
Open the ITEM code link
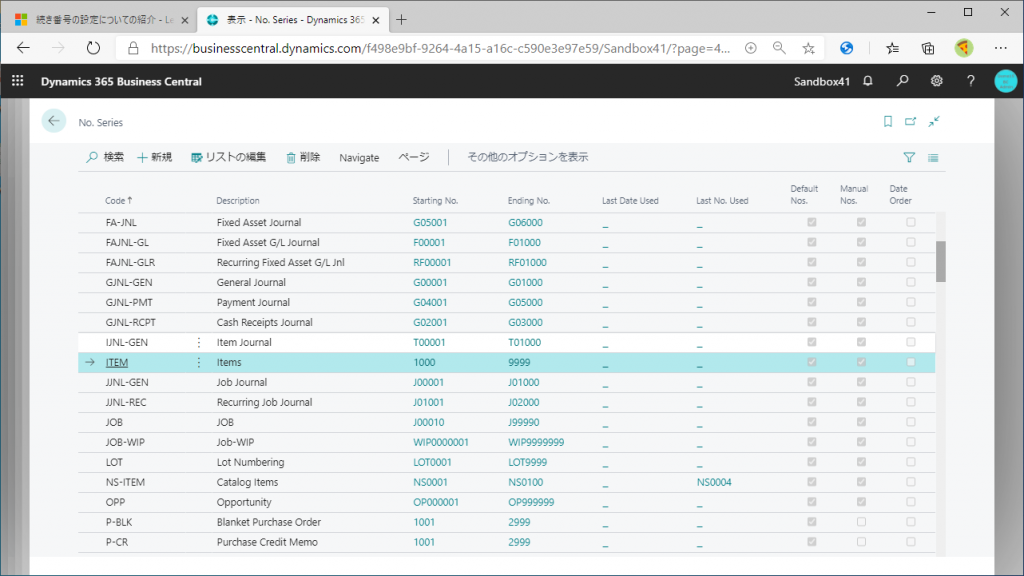point(117,362)
